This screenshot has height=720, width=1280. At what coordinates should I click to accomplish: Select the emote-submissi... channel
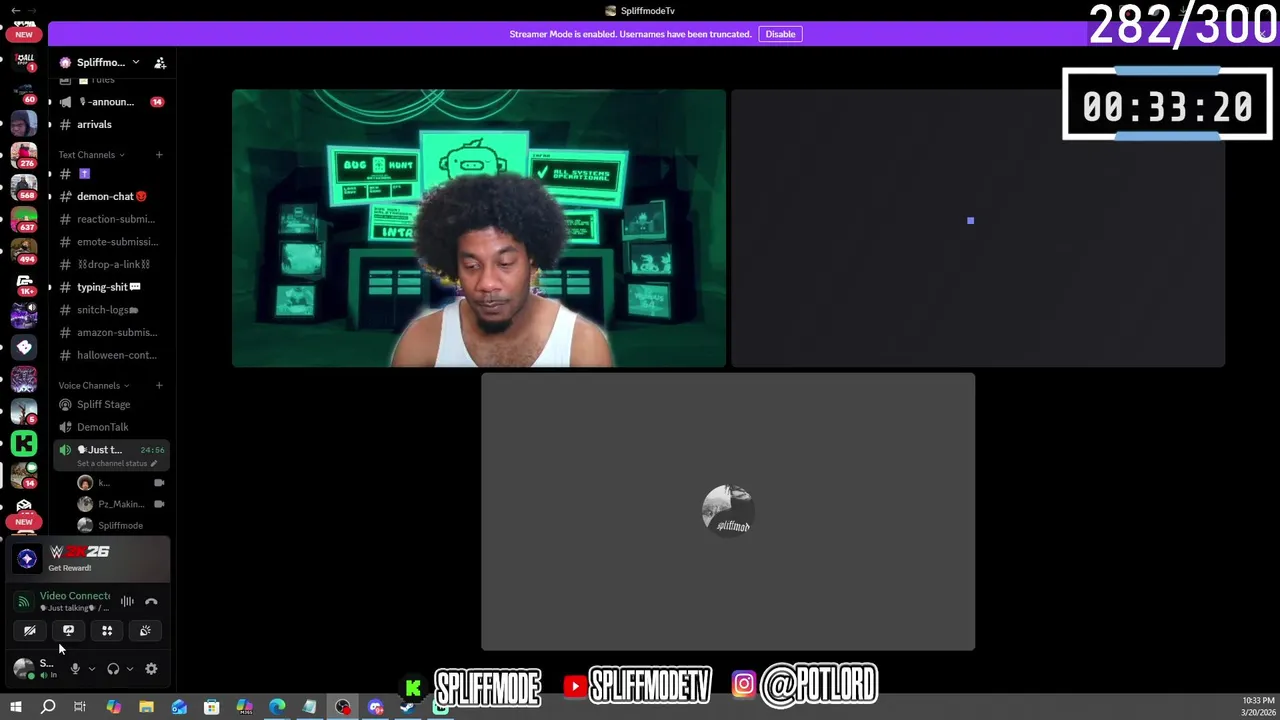click(x=110, y=242)
